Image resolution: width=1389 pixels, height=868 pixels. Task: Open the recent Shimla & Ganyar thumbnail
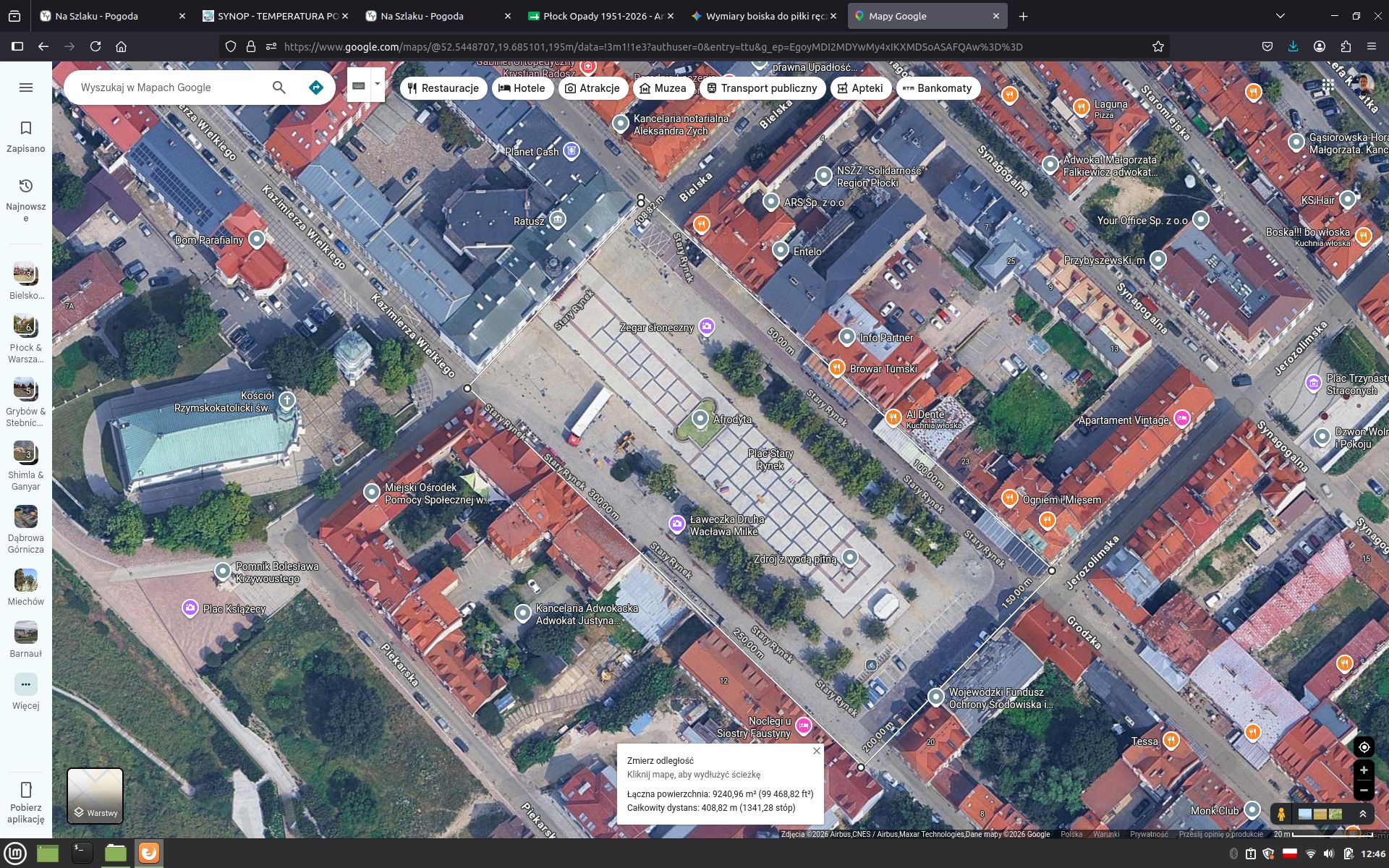[26, 453]
